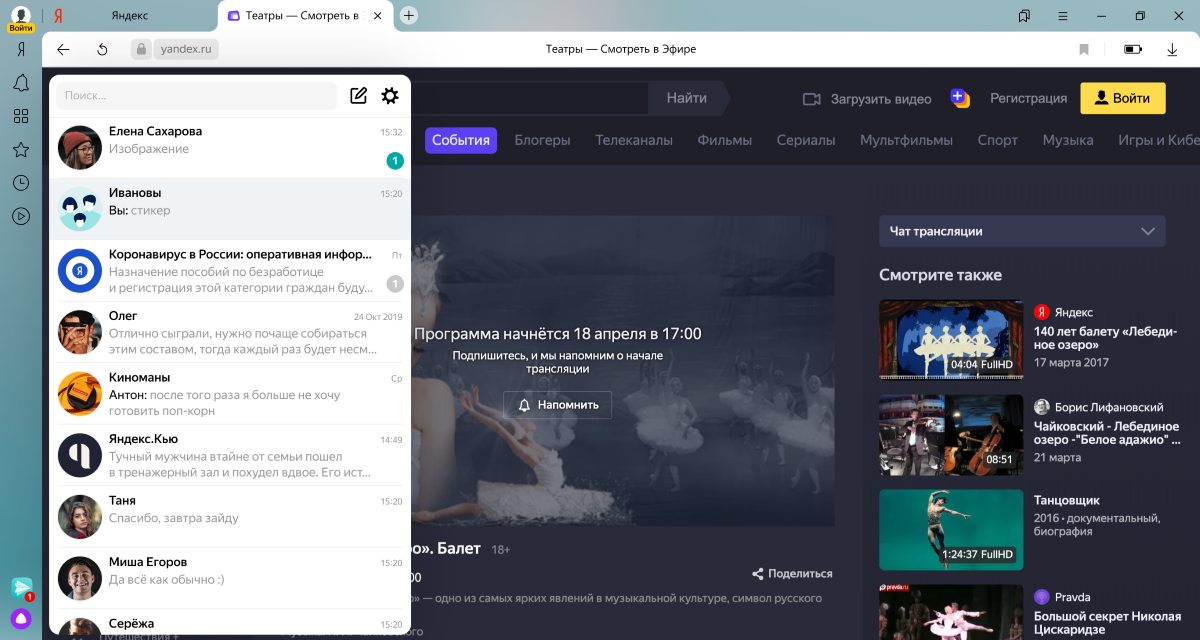
Task: Open chat with Серёжа
Action: (230, 622)
